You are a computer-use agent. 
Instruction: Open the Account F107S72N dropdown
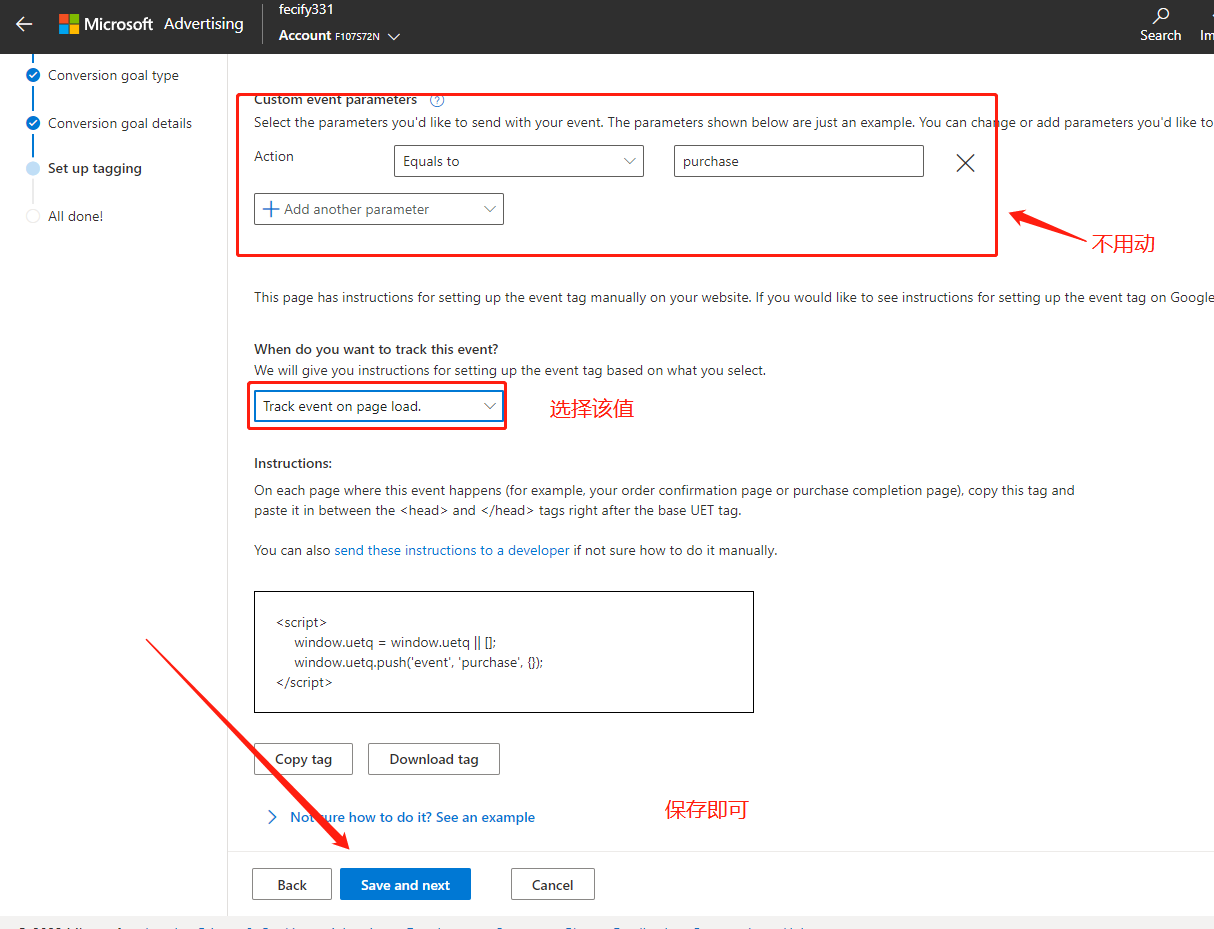(339, 36)
